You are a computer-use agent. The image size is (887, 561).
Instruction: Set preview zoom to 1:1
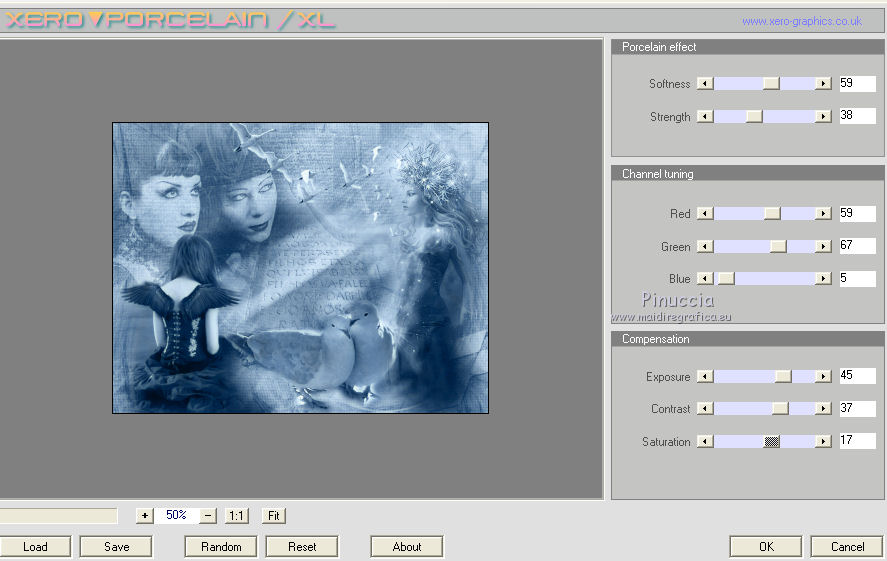tap(236, 515)
